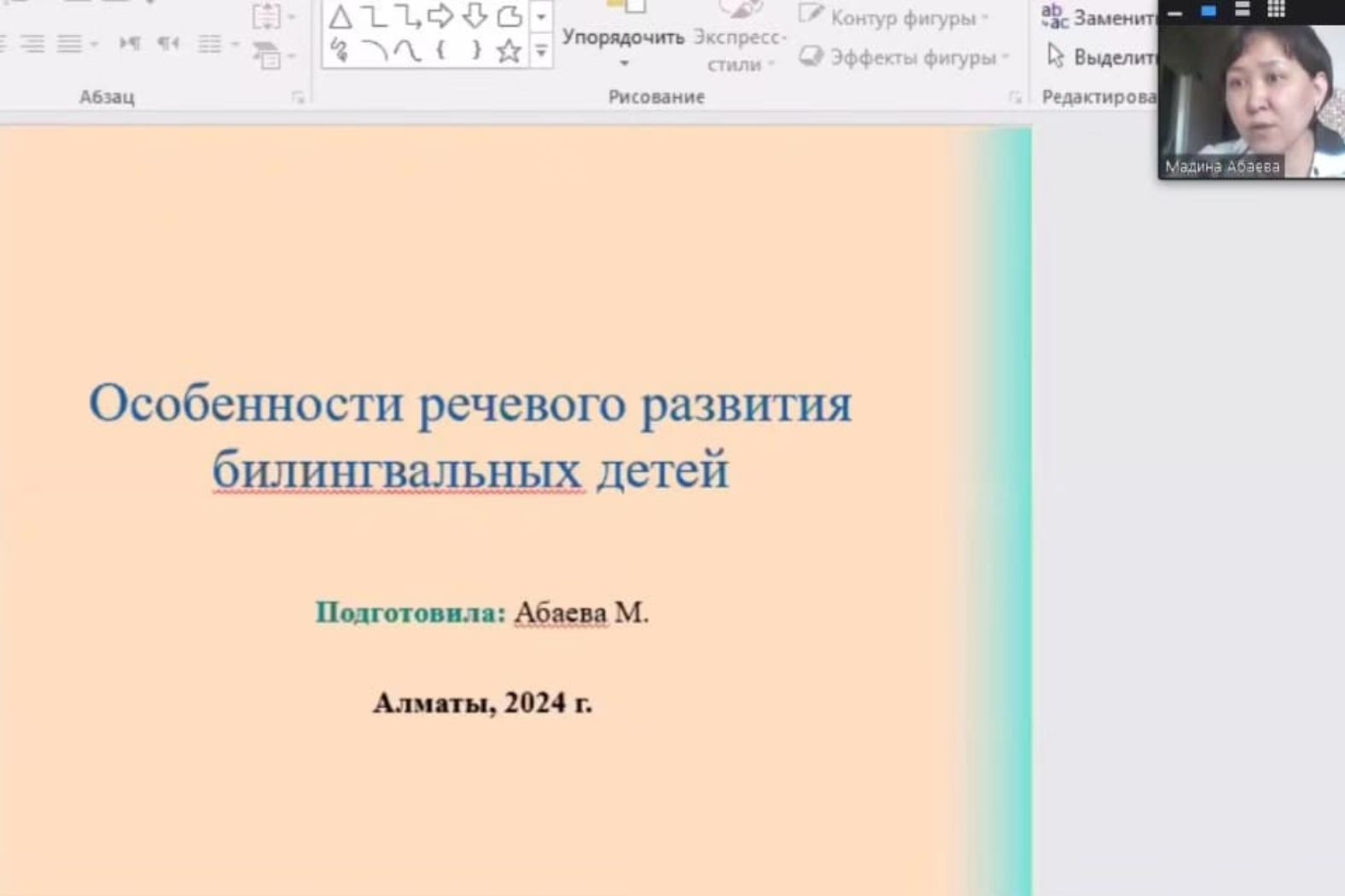Open the Контур фигуры menu
Viewport: 1345px width, 896px height.
tap(894, 18)
